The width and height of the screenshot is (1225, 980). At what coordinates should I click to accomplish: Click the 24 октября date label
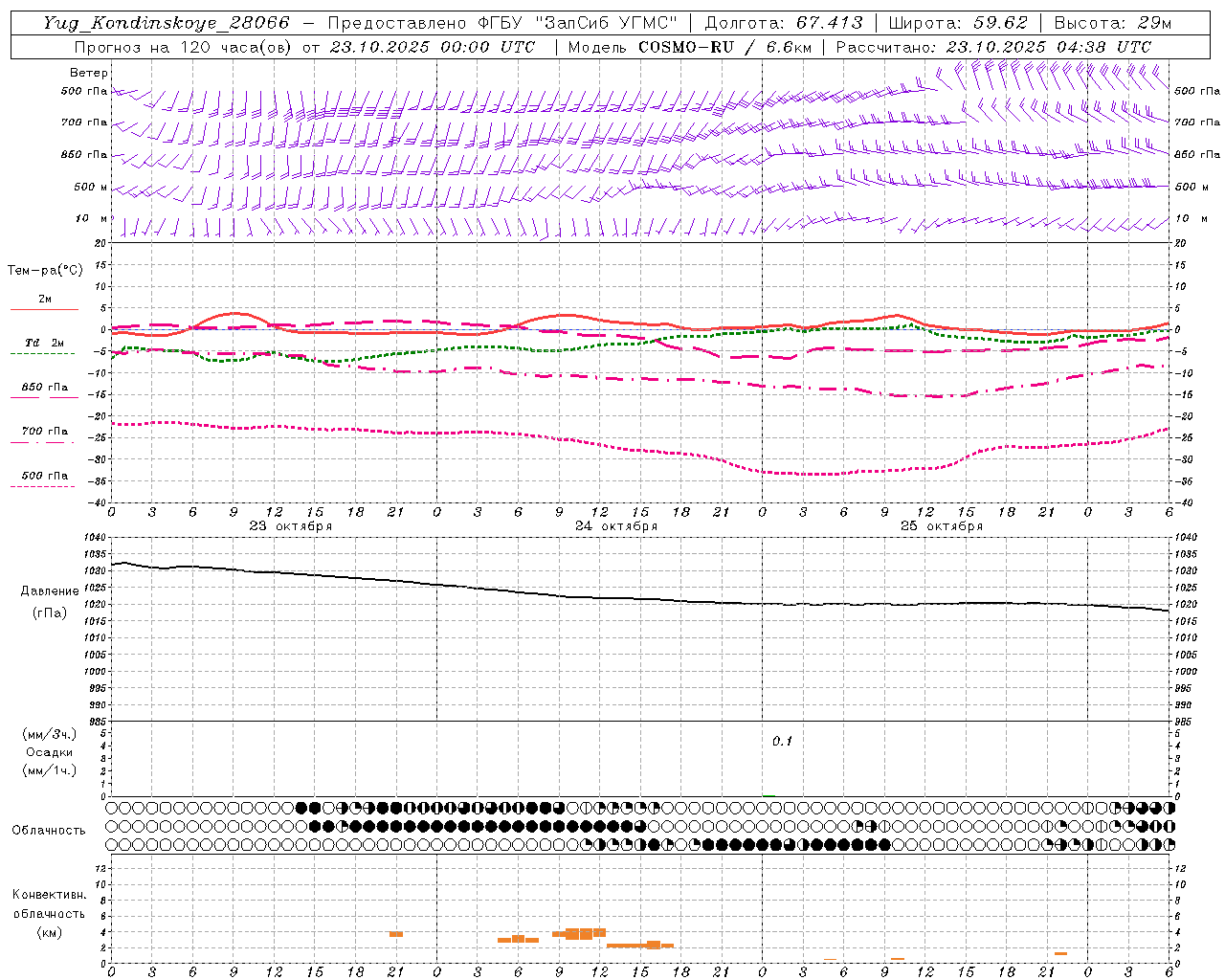point(616,526)
